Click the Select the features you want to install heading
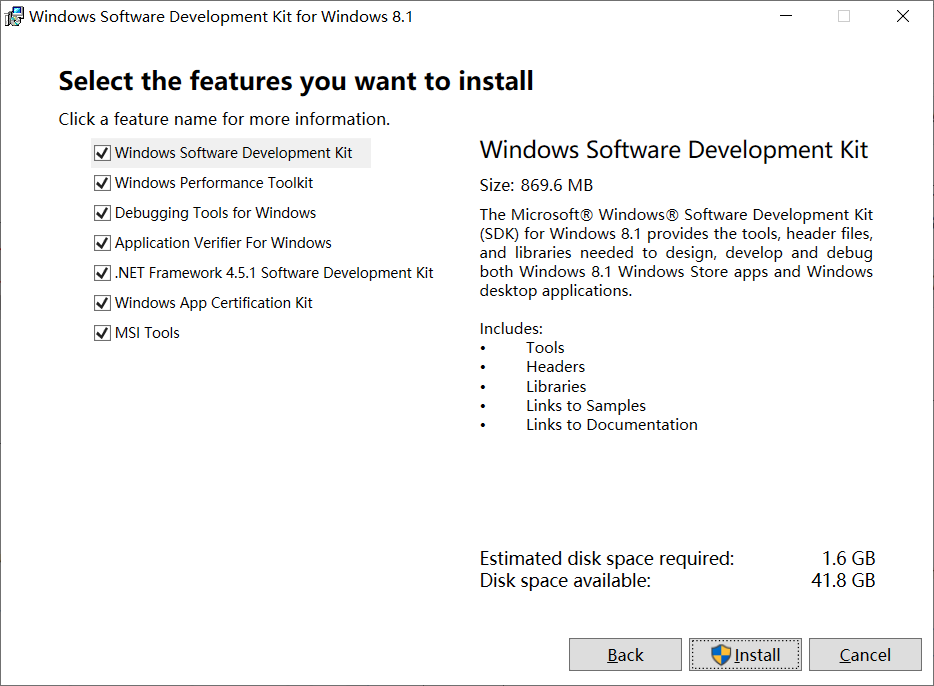Screen dimensions: 934x686 (295, 82)
